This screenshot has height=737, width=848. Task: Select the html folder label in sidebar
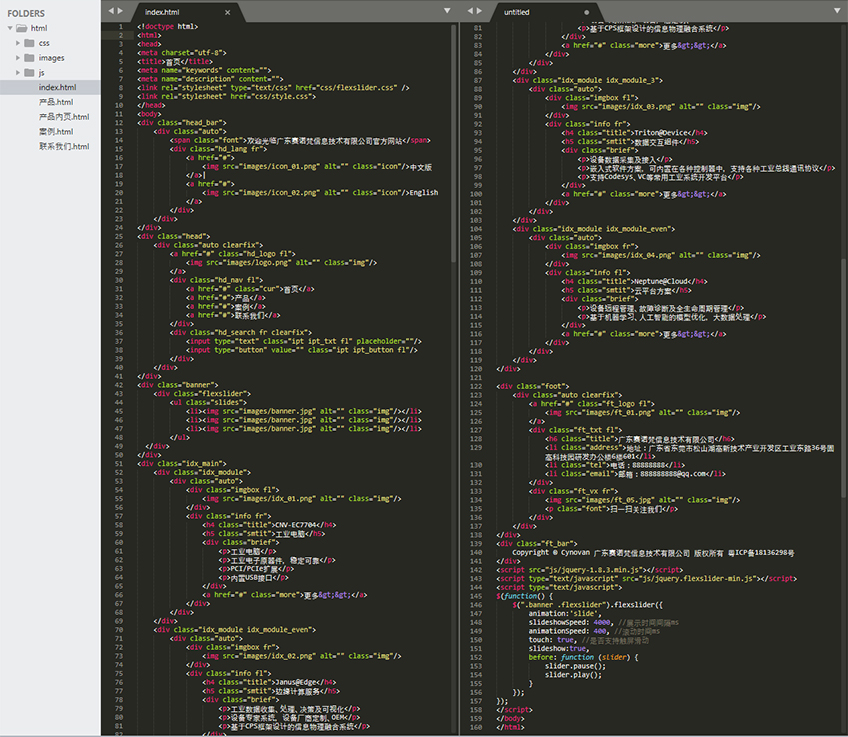tap(39, 28)
